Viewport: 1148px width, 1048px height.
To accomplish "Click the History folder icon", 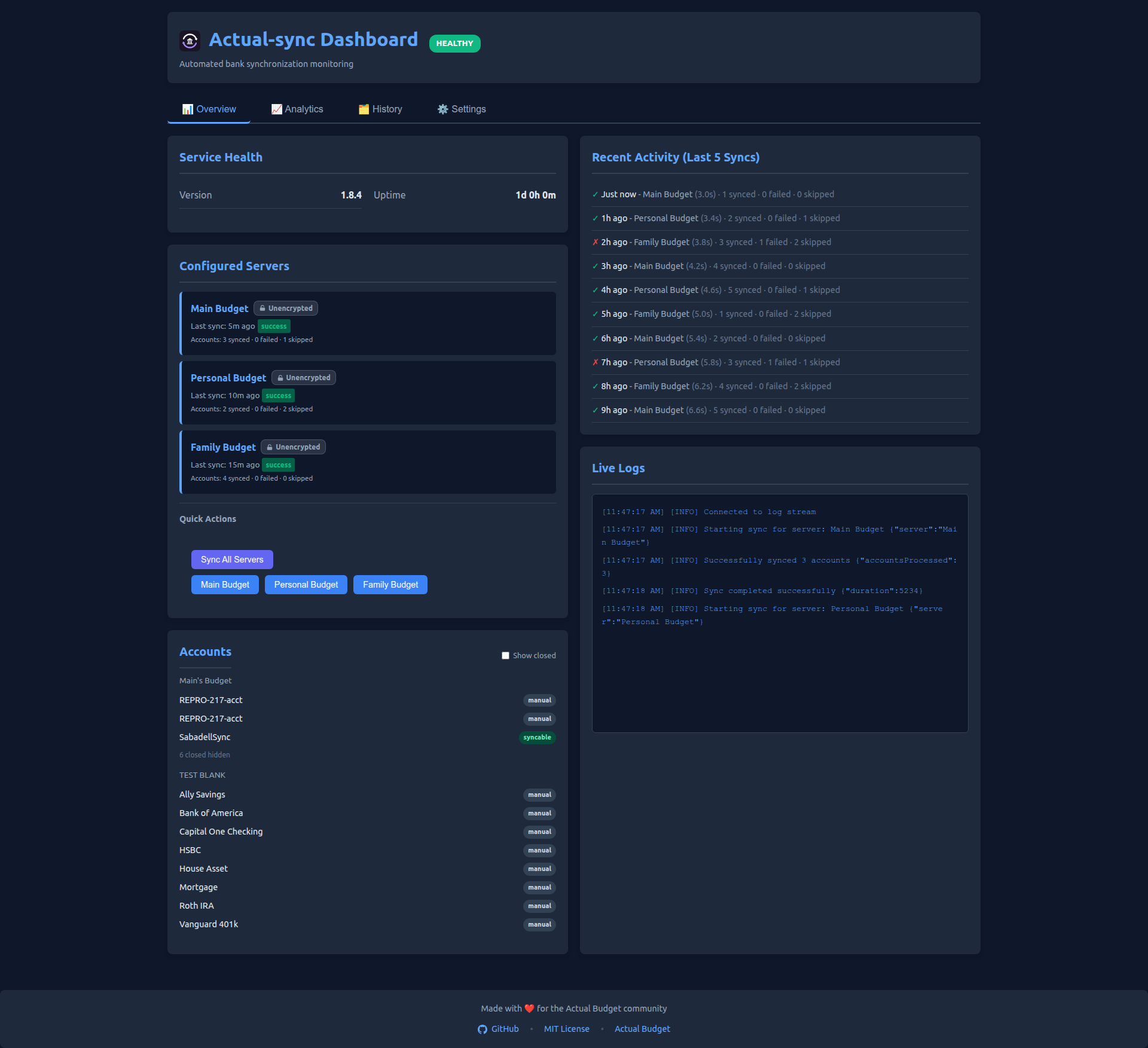I will [x=364, y=109].
